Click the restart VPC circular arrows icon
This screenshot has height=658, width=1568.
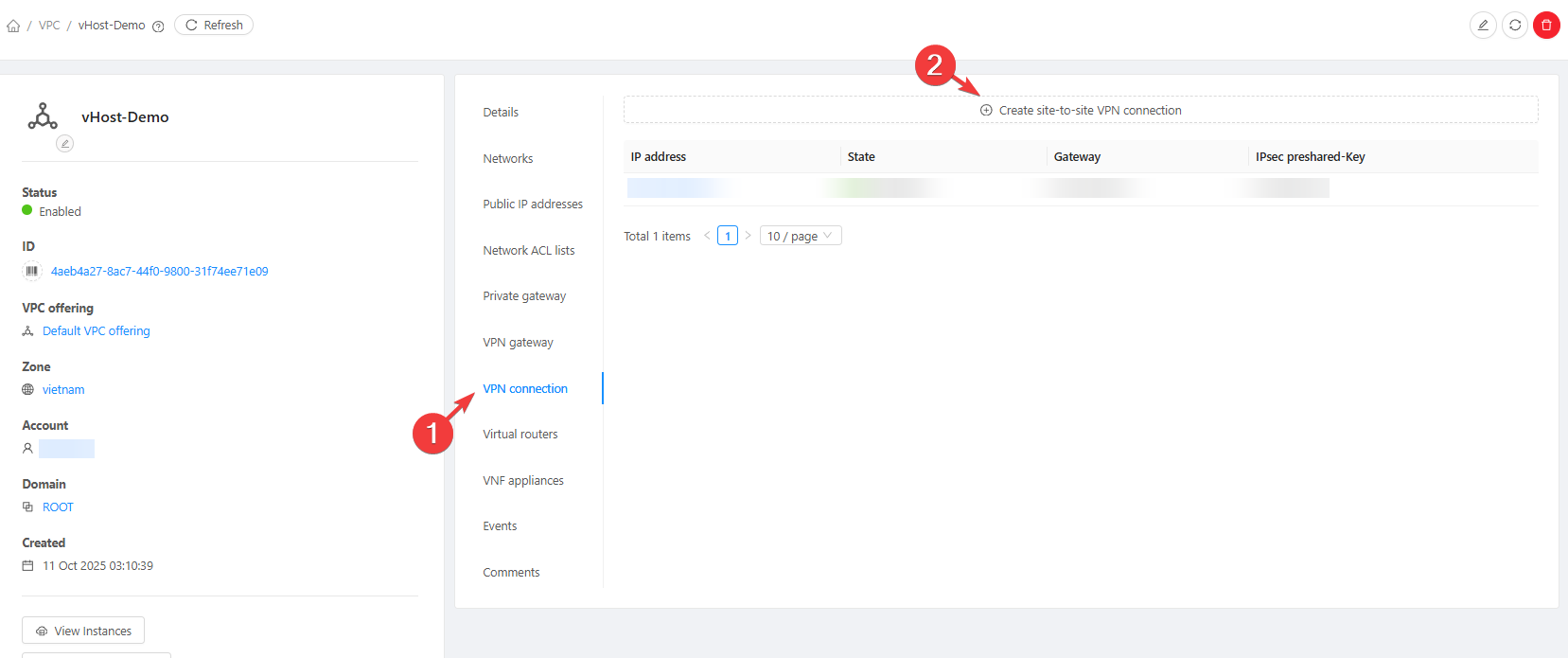[x=1515, y=26]
